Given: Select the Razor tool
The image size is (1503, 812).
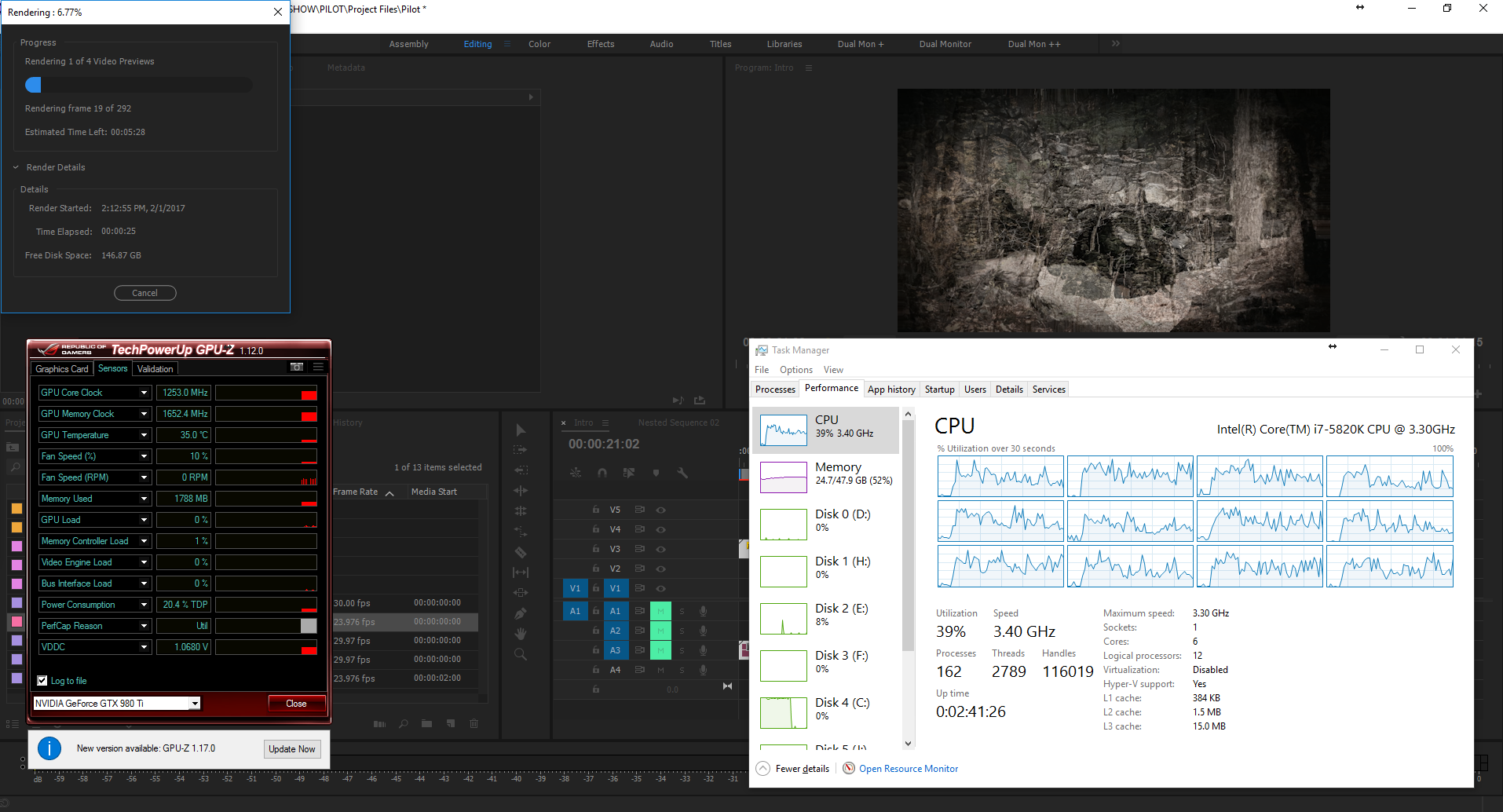Looking at the screenshot, I should click(x=521, y=552).
